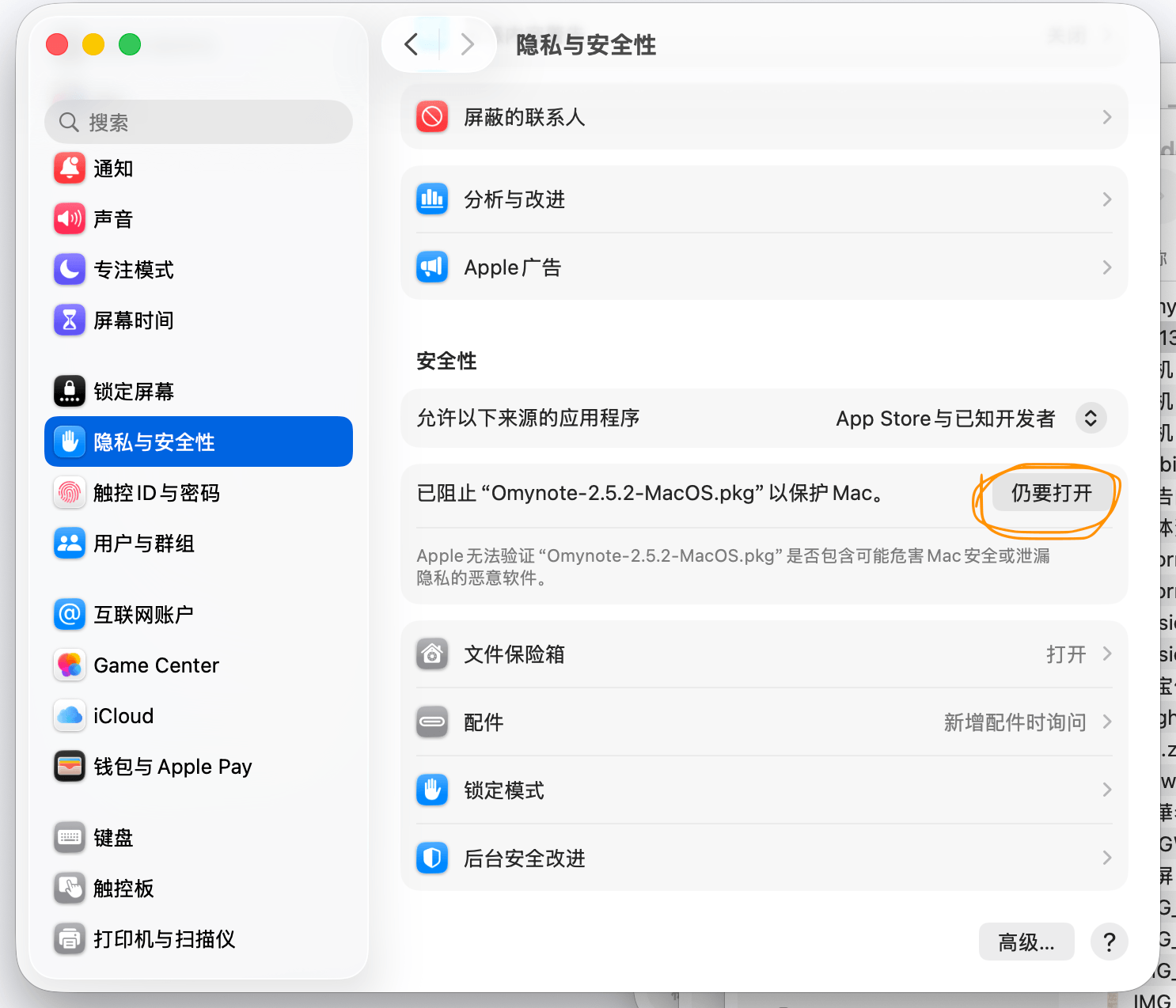Click the Screen Time hourglass icon

(70, 320)
